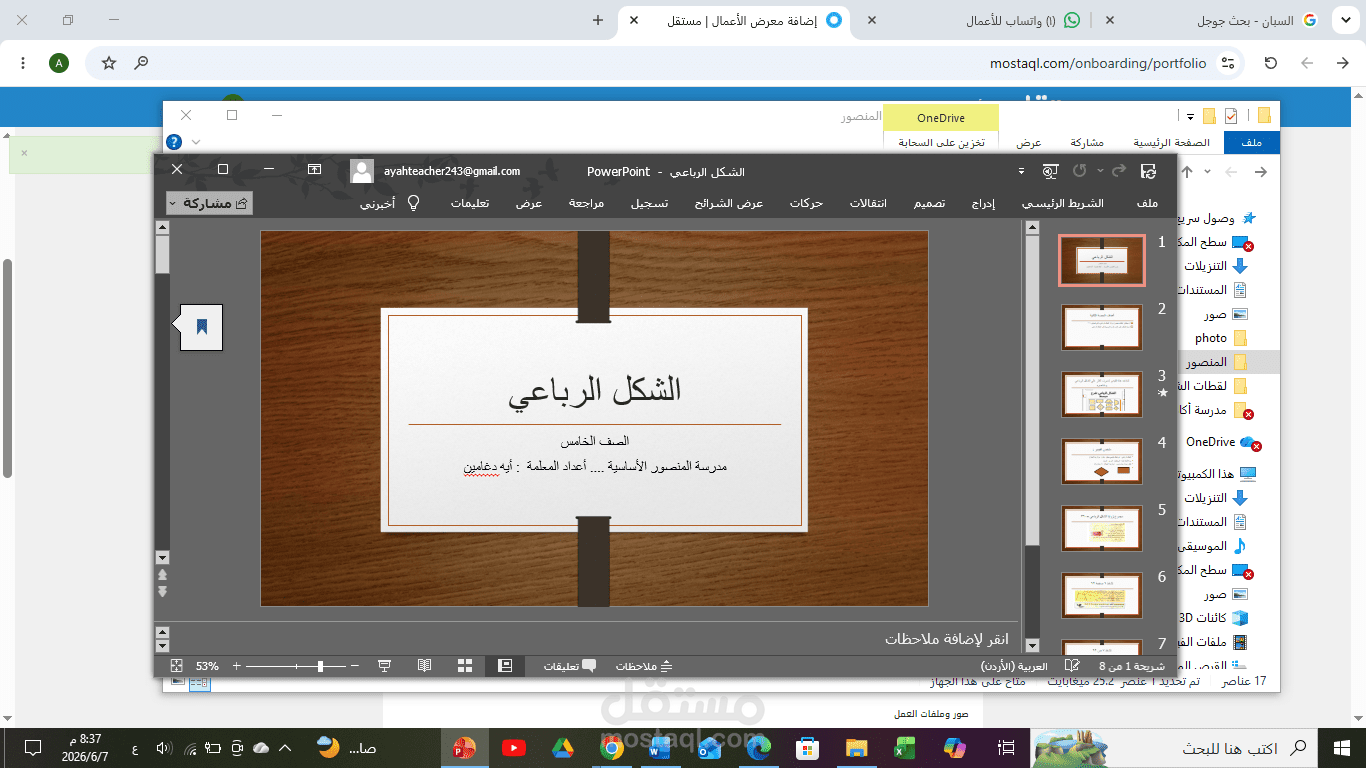Open the الشريط الرئيسي ribbon tab
Image resolution: width=1366 pixels, height=768 pixels.
(1062, 203)
